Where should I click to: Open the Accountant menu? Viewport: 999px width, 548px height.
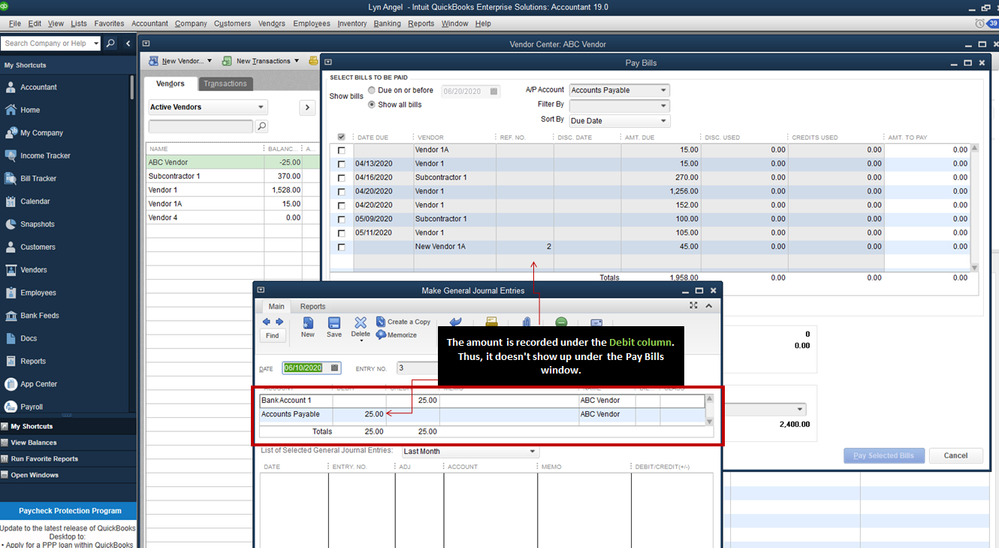150,24
